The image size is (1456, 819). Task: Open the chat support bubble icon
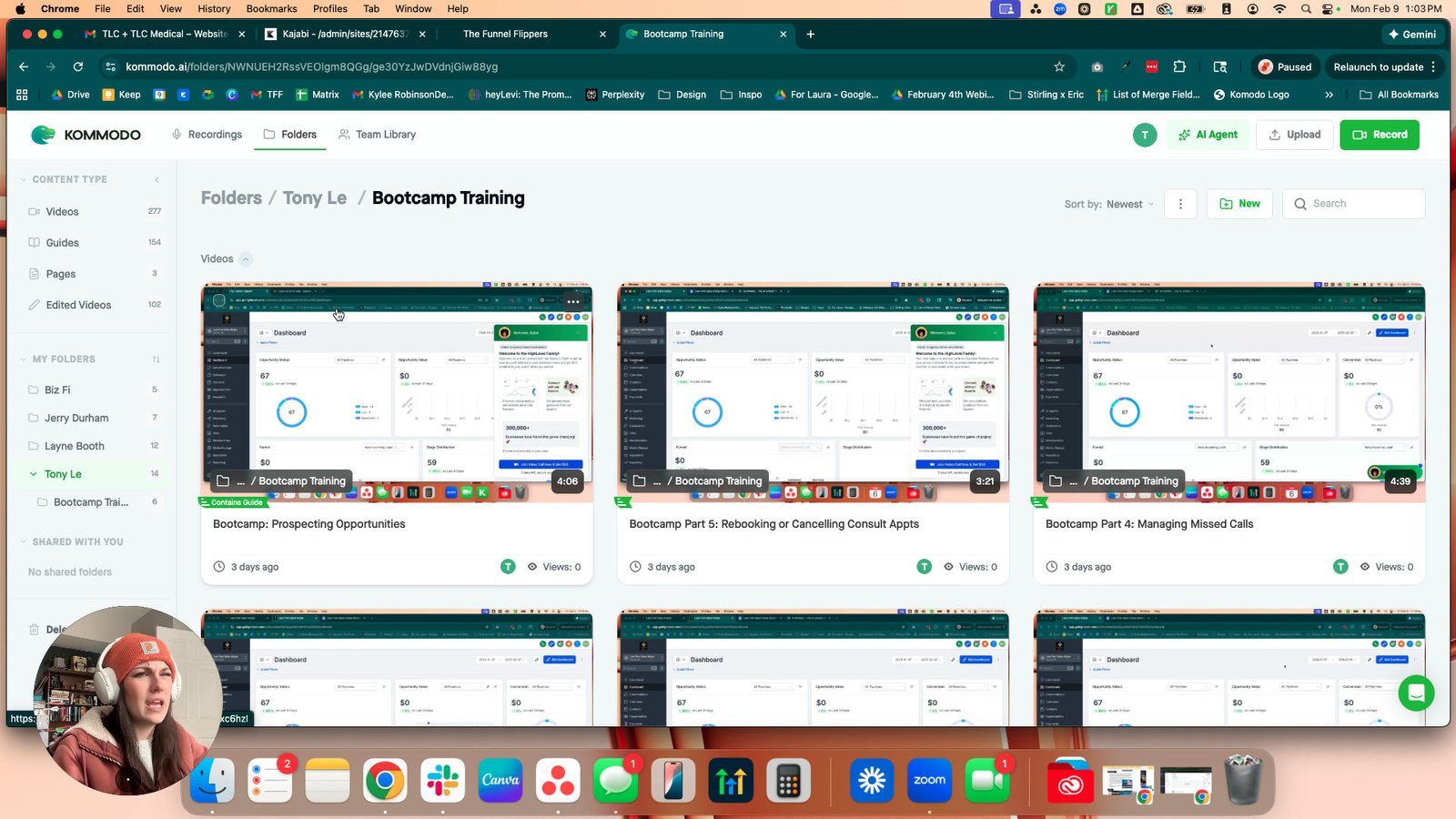pos(1416,693)
